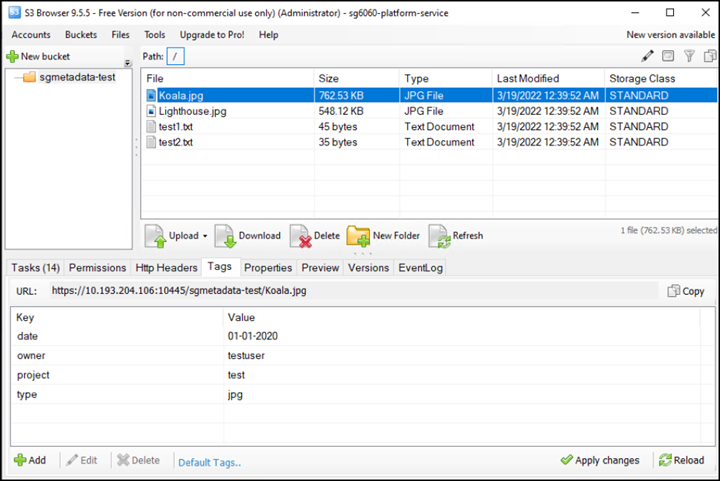Open Default Tags.. link

click(209, 463)
